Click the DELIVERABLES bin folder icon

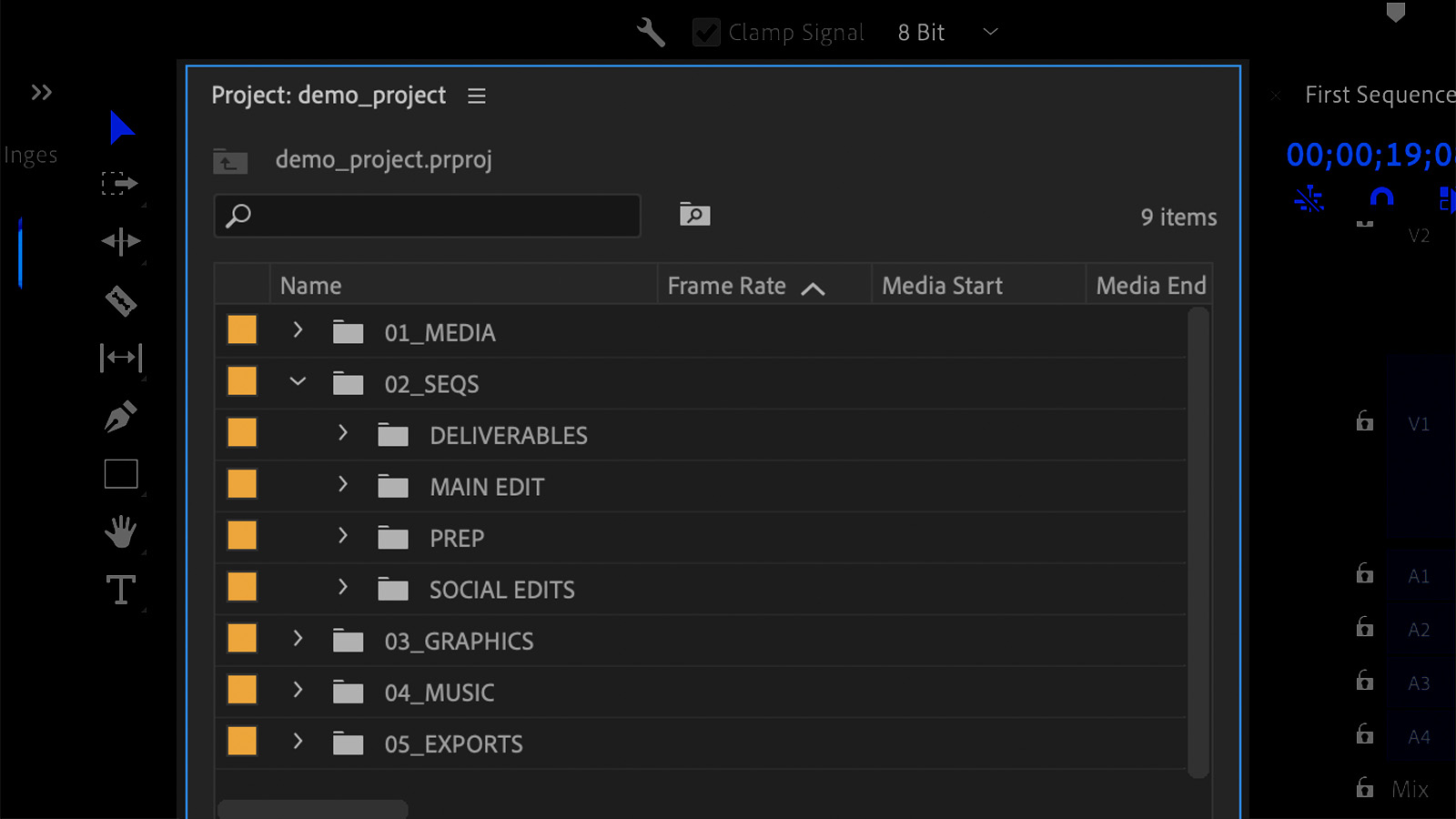[393, 435]
